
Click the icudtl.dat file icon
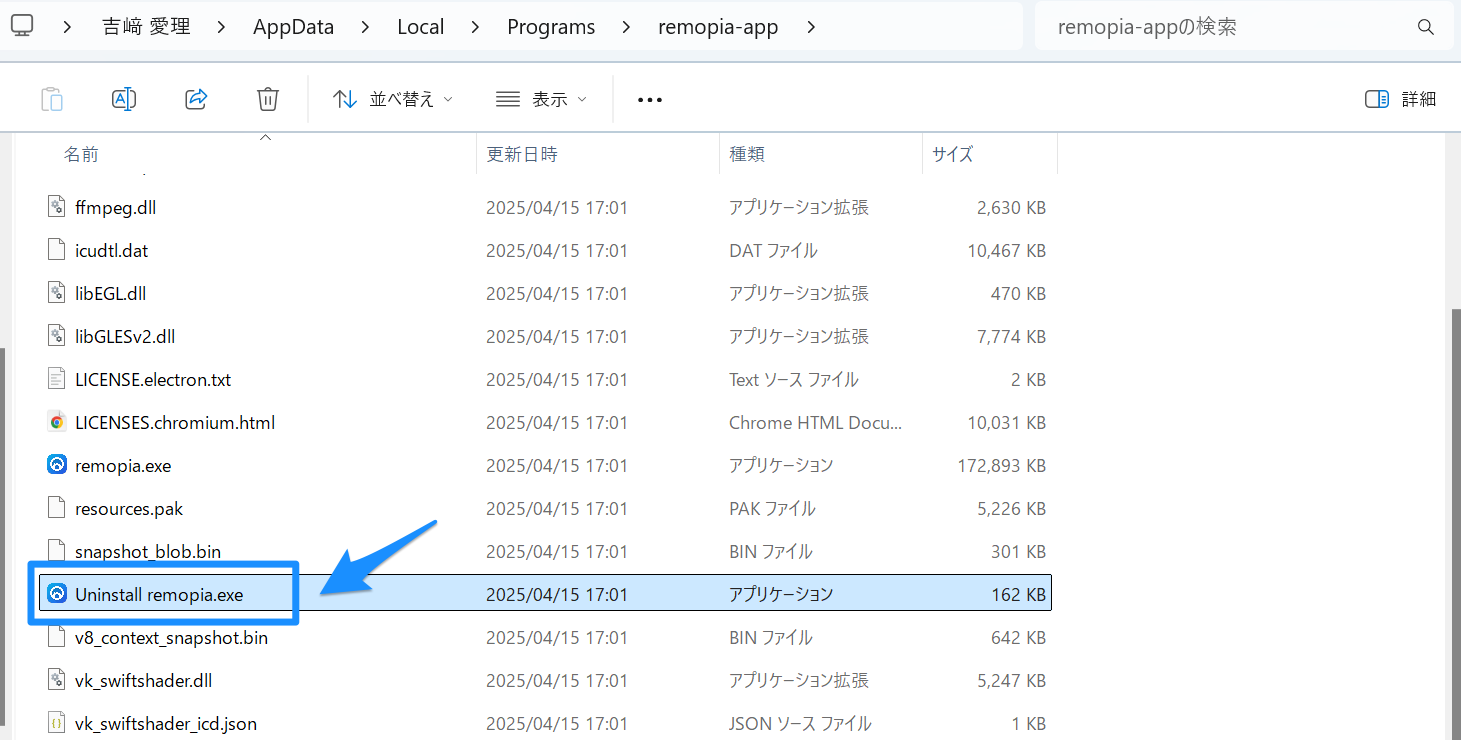tap(57, 251)
